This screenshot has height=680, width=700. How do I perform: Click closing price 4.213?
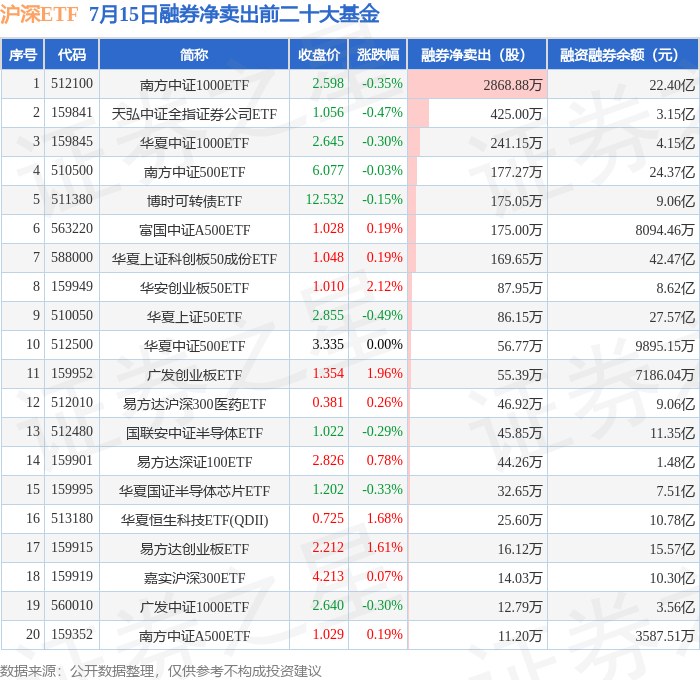[328, 577]
